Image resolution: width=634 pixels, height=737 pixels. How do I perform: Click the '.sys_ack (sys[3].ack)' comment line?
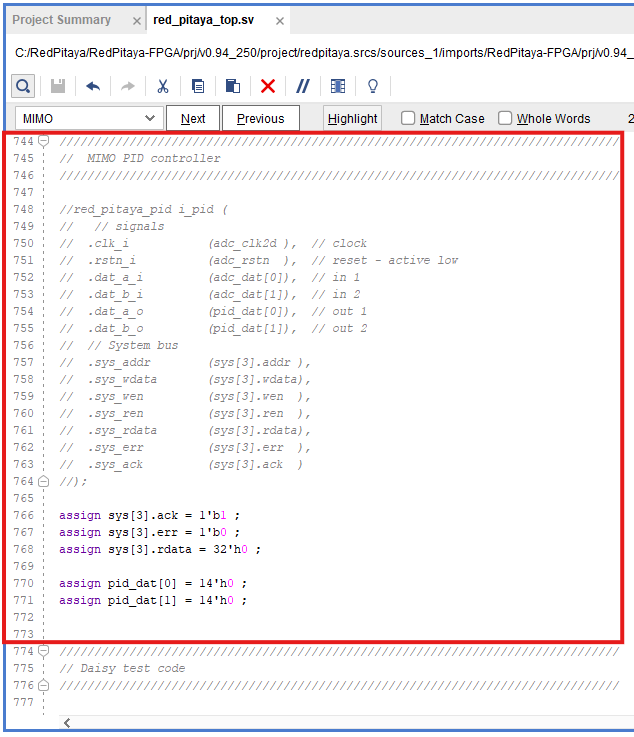181,464
